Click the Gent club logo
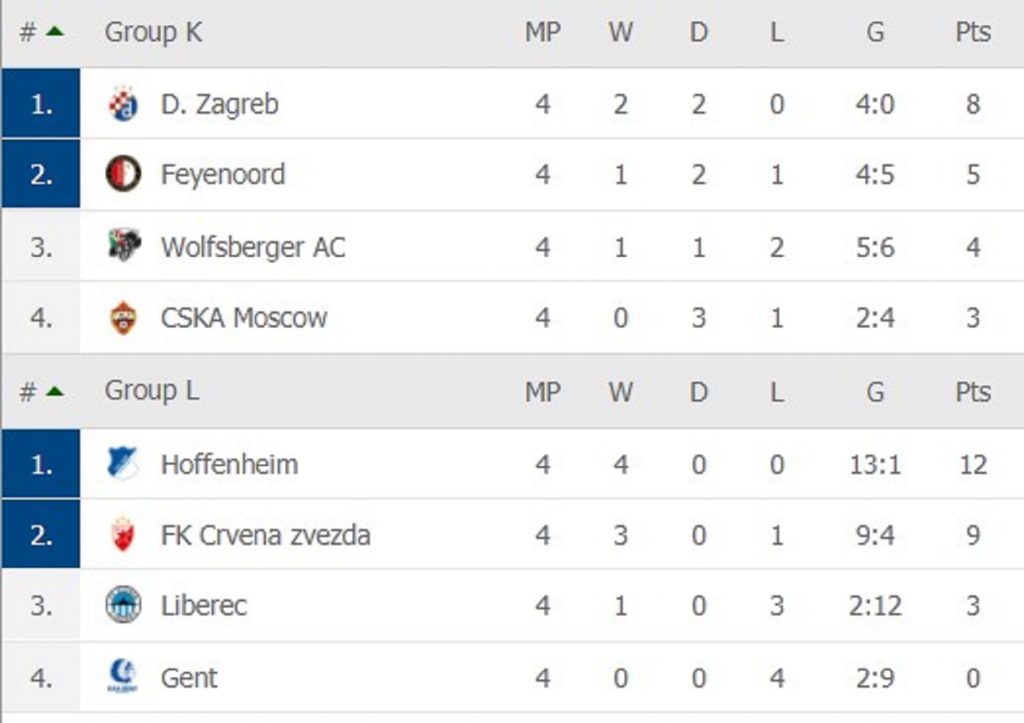The image size is (1024, 723). tap(123, 677)
